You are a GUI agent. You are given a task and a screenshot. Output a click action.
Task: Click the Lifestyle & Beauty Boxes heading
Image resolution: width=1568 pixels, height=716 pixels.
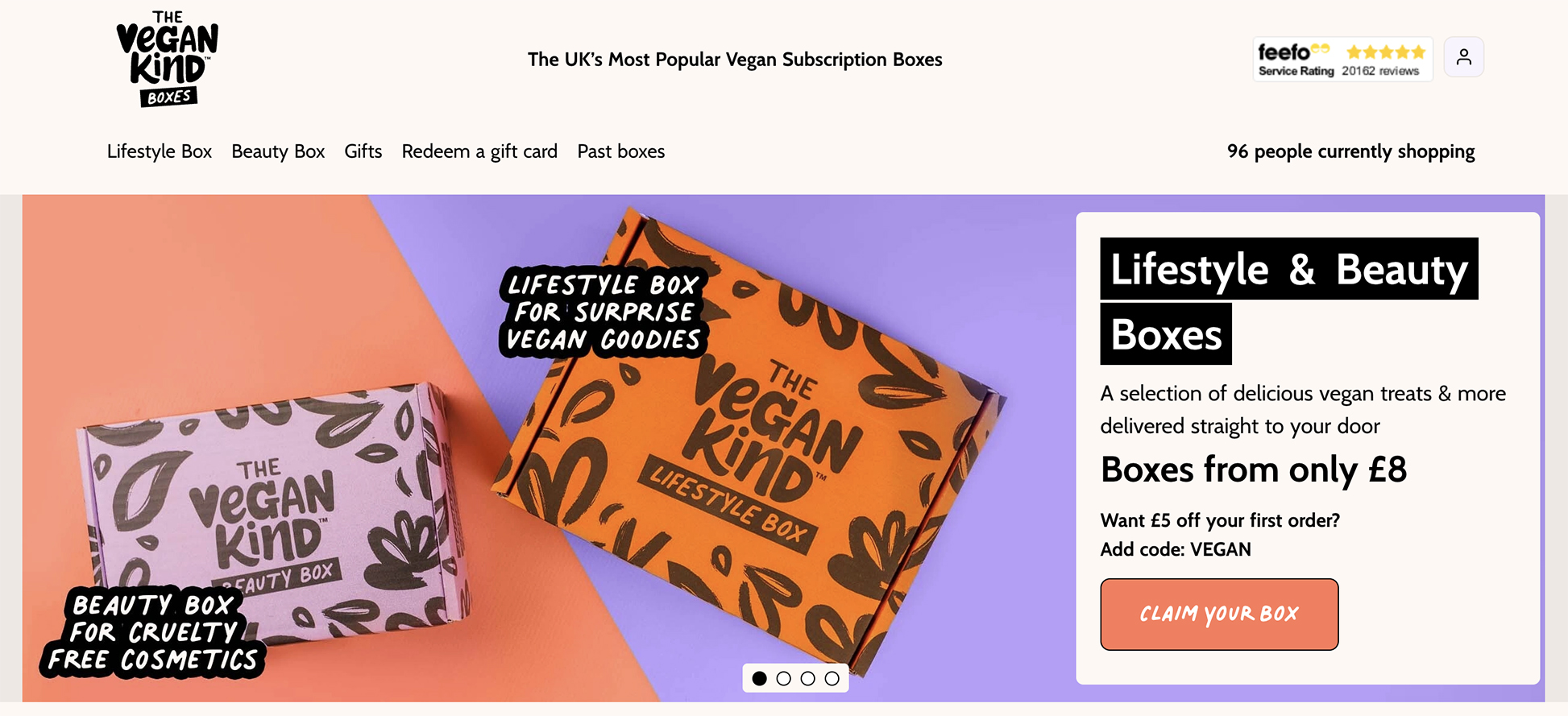(x=1288, y=300)
